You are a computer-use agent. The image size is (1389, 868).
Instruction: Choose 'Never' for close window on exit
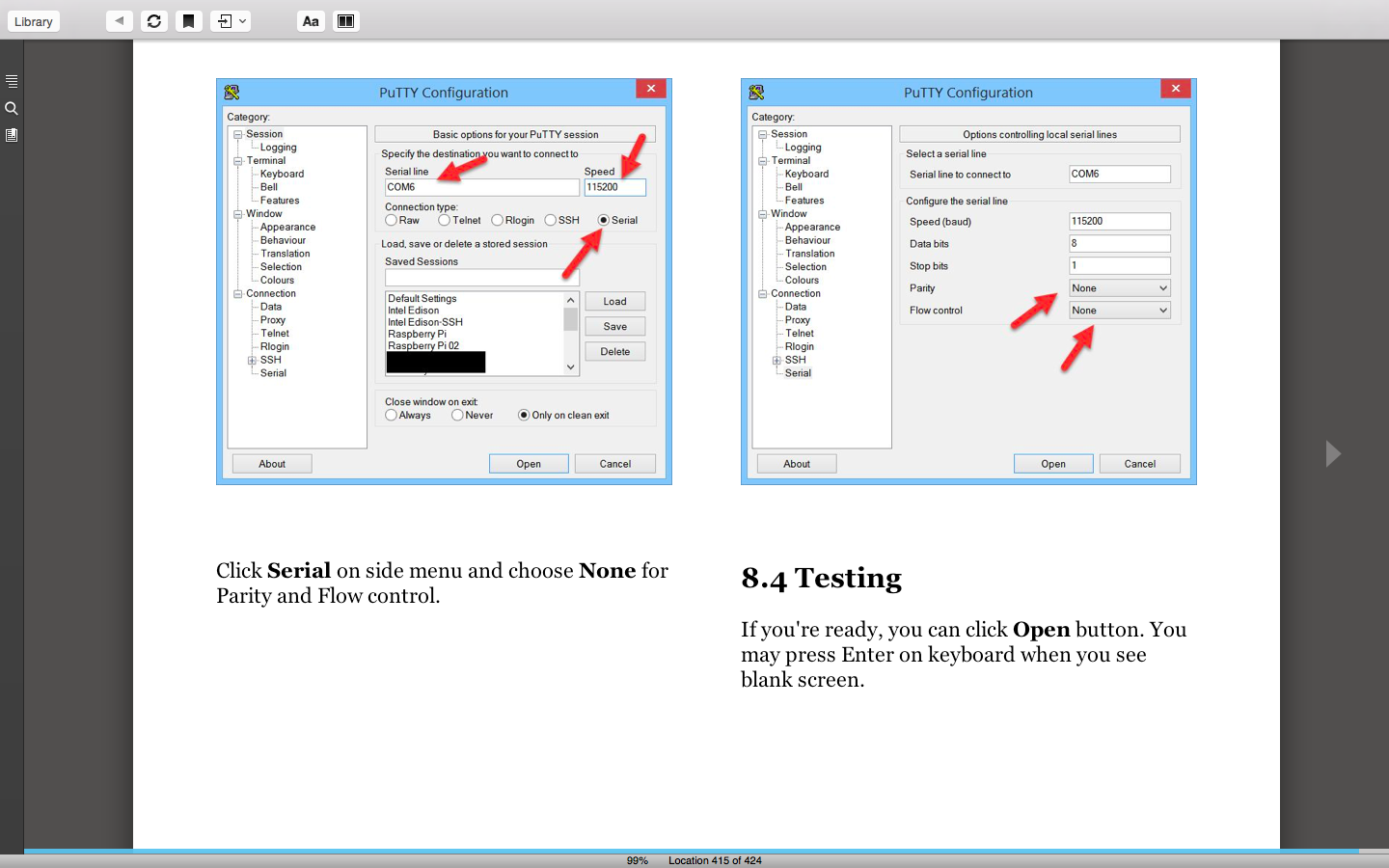tap(457, 415)
